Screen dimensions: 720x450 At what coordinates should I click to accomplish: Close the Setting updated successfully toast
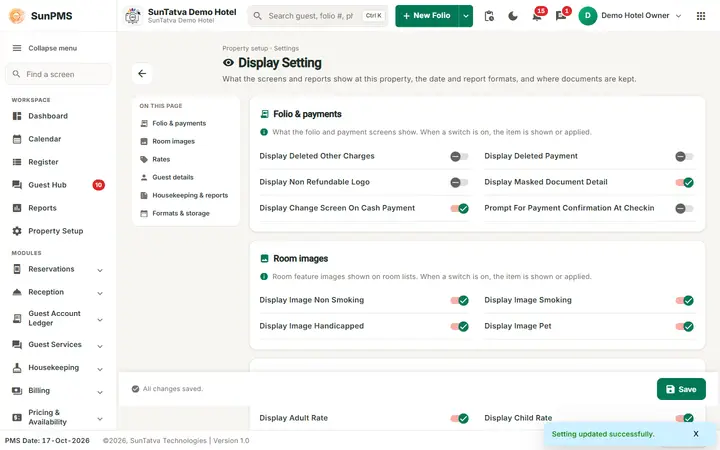pos(696,433)
